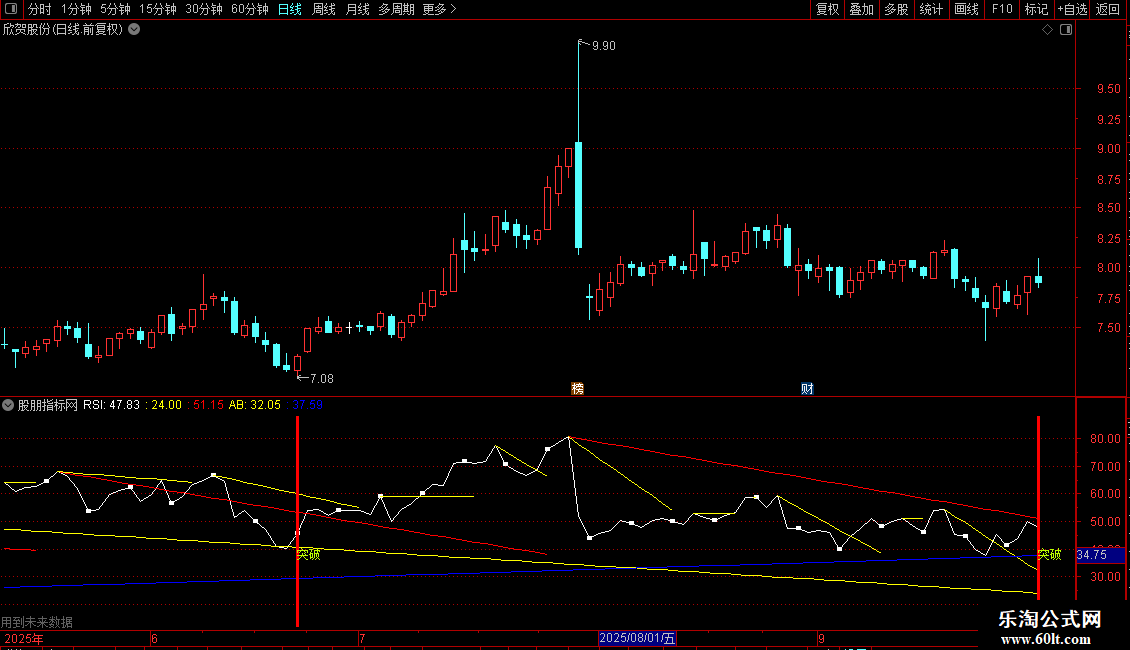Click month 7 on the time axis

click(x=362, y=638)
